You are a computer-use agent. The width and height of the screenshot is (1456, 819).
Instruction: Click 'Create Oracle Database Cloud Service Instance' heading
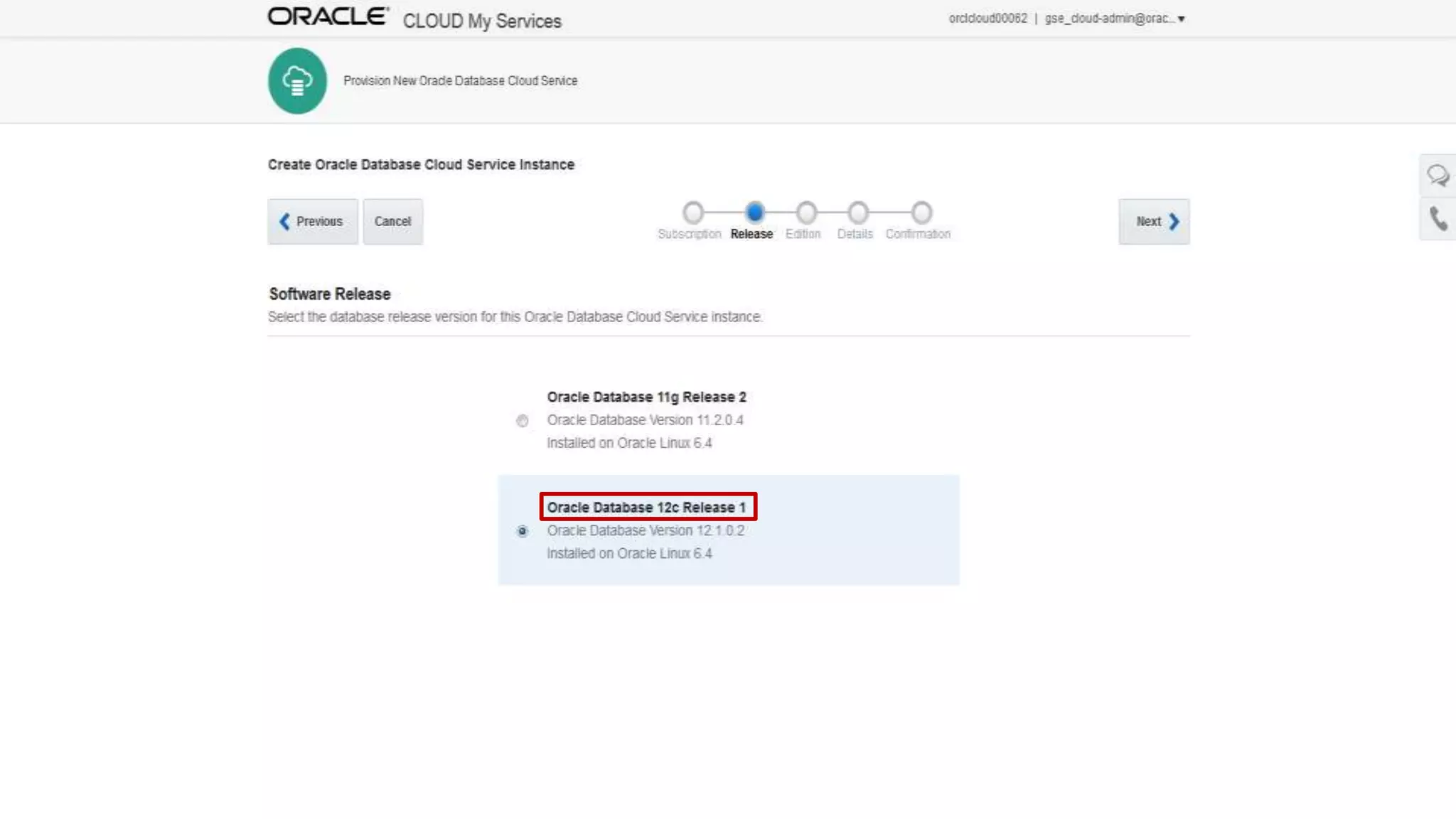(421, 164)
